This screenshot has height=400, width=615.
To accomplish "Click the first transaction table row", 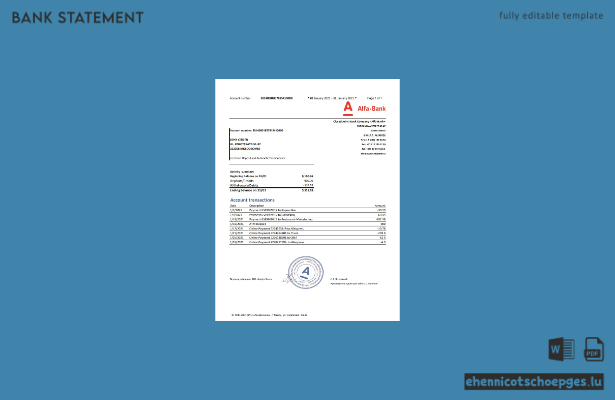I will pyautogui.click(x=308, y=210).
